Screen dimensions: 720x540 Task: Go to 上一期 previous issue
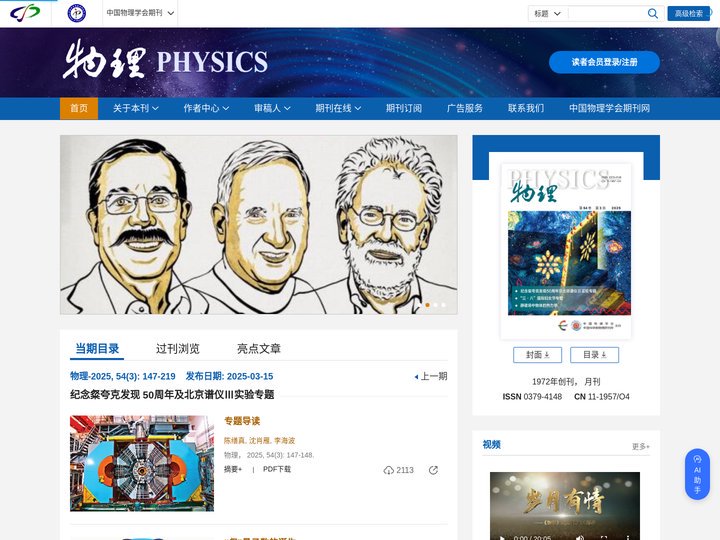click(x=431, y=377)
